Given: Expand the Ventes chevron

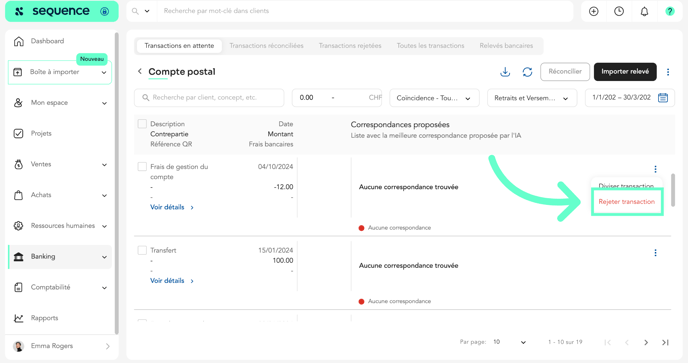Looking at the screenshot, I should tap(104, 165).
